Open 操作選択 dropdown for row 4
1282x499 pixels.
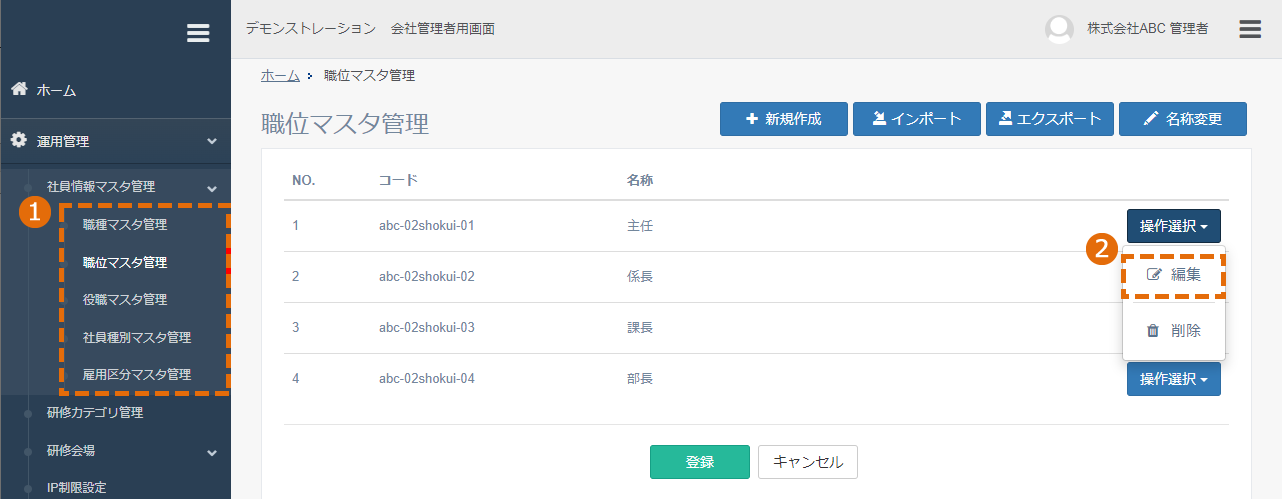tap(1173, 379)
